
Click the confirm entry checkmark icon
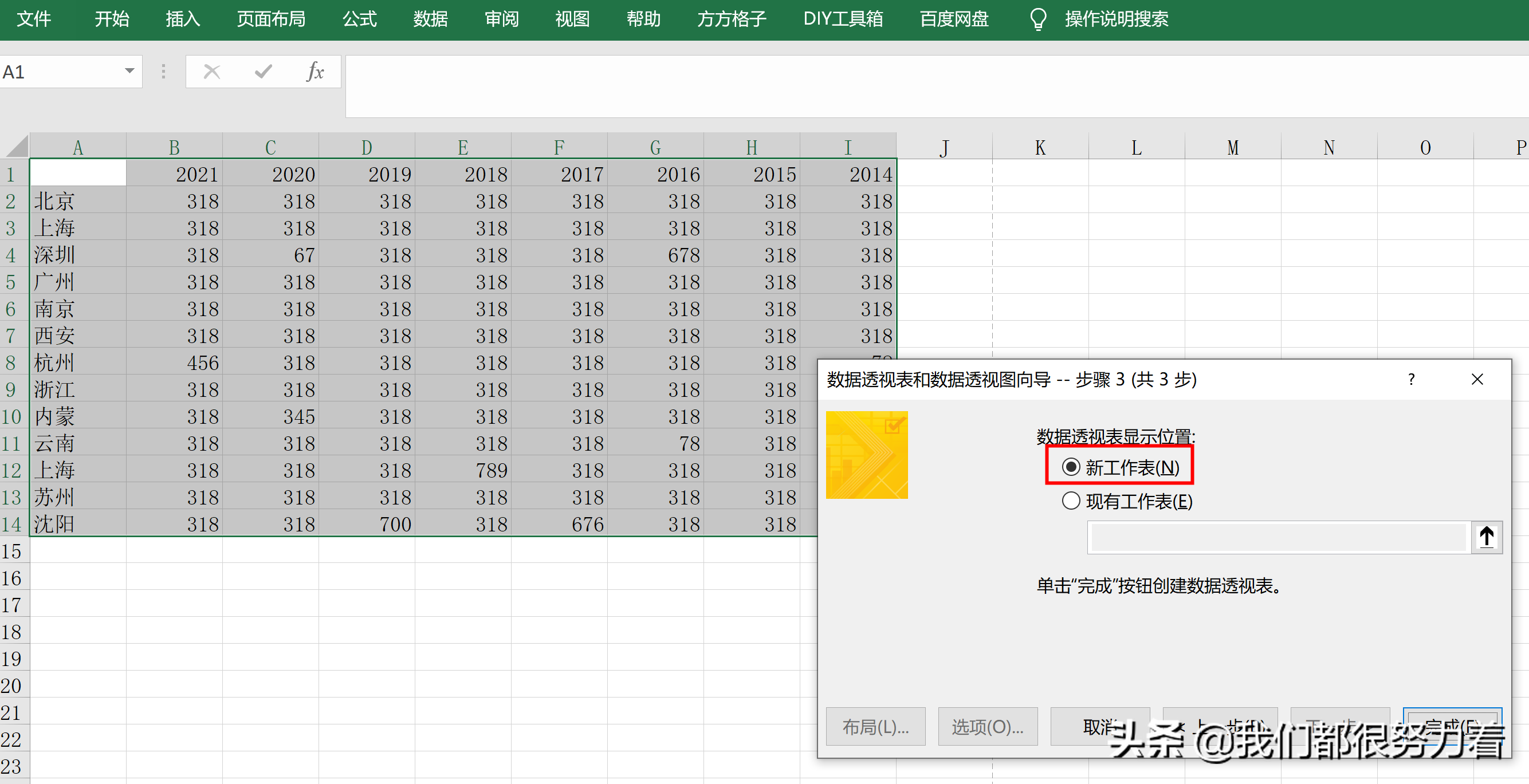pos(263,72)
